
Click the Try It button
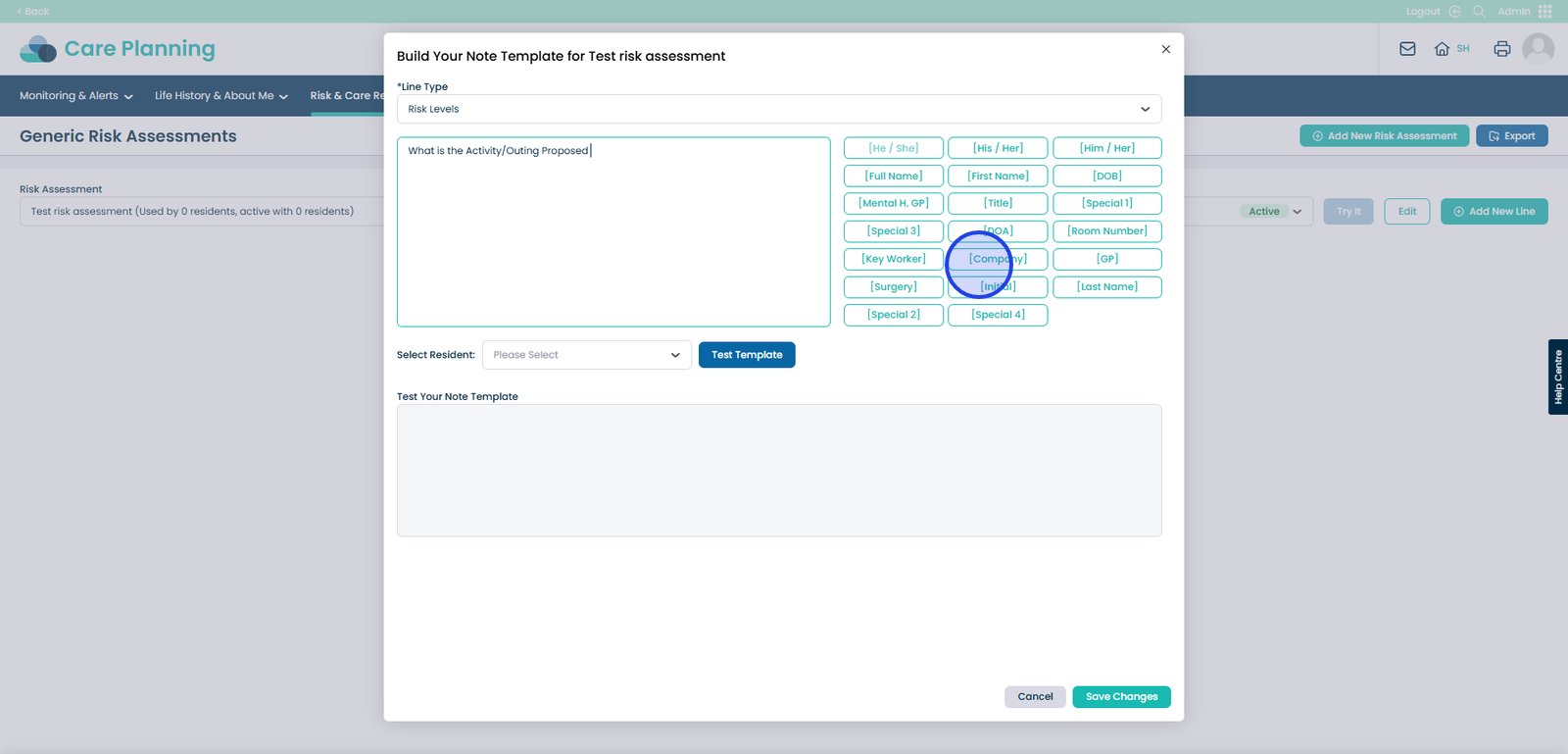(1348, 212)
